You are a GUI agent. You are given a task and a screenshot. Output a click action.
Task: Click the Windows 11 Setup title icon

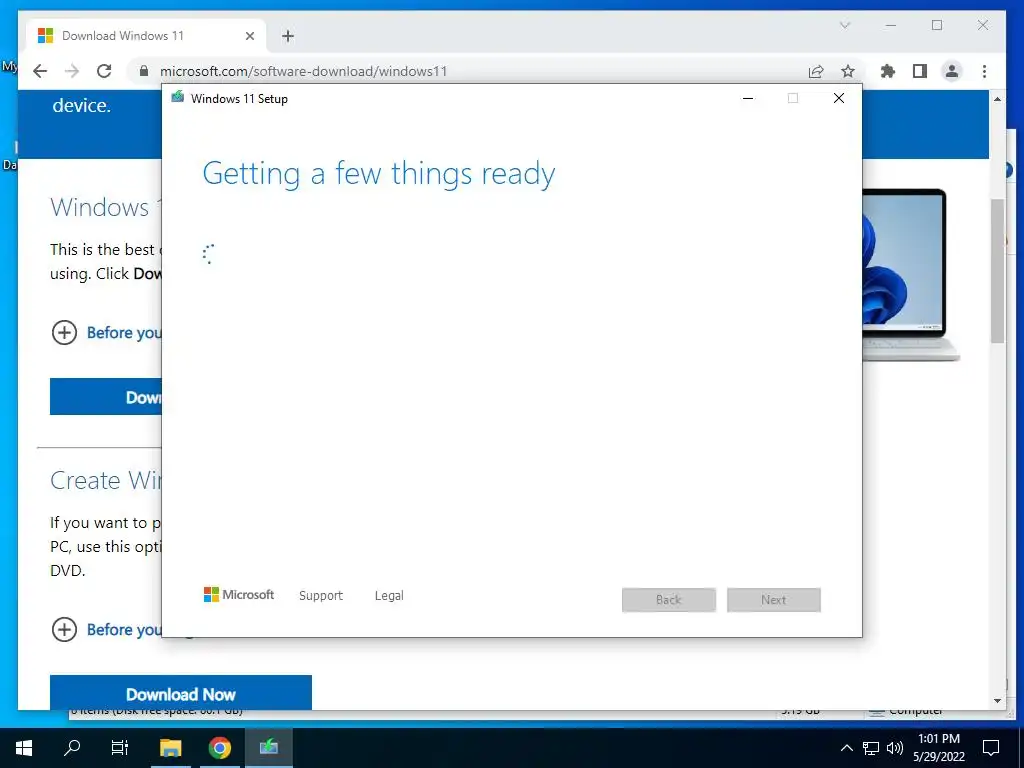tap(177, 97)
